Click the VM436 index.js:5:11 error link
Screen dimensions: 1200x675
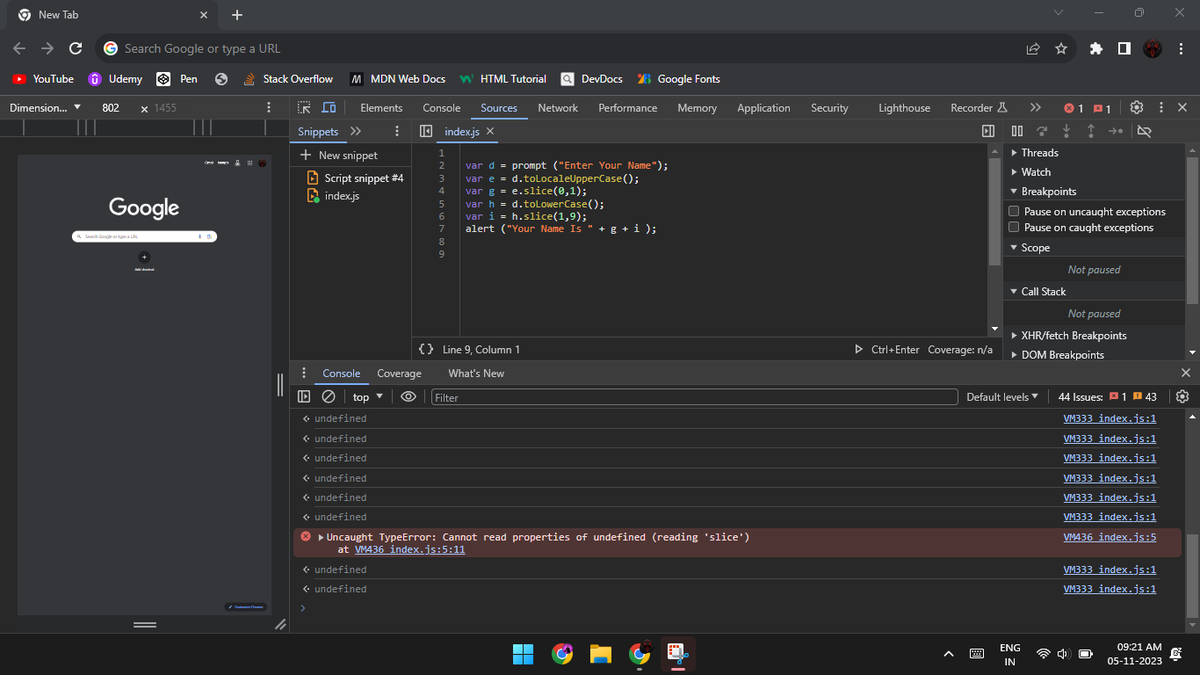coord(409,550)
